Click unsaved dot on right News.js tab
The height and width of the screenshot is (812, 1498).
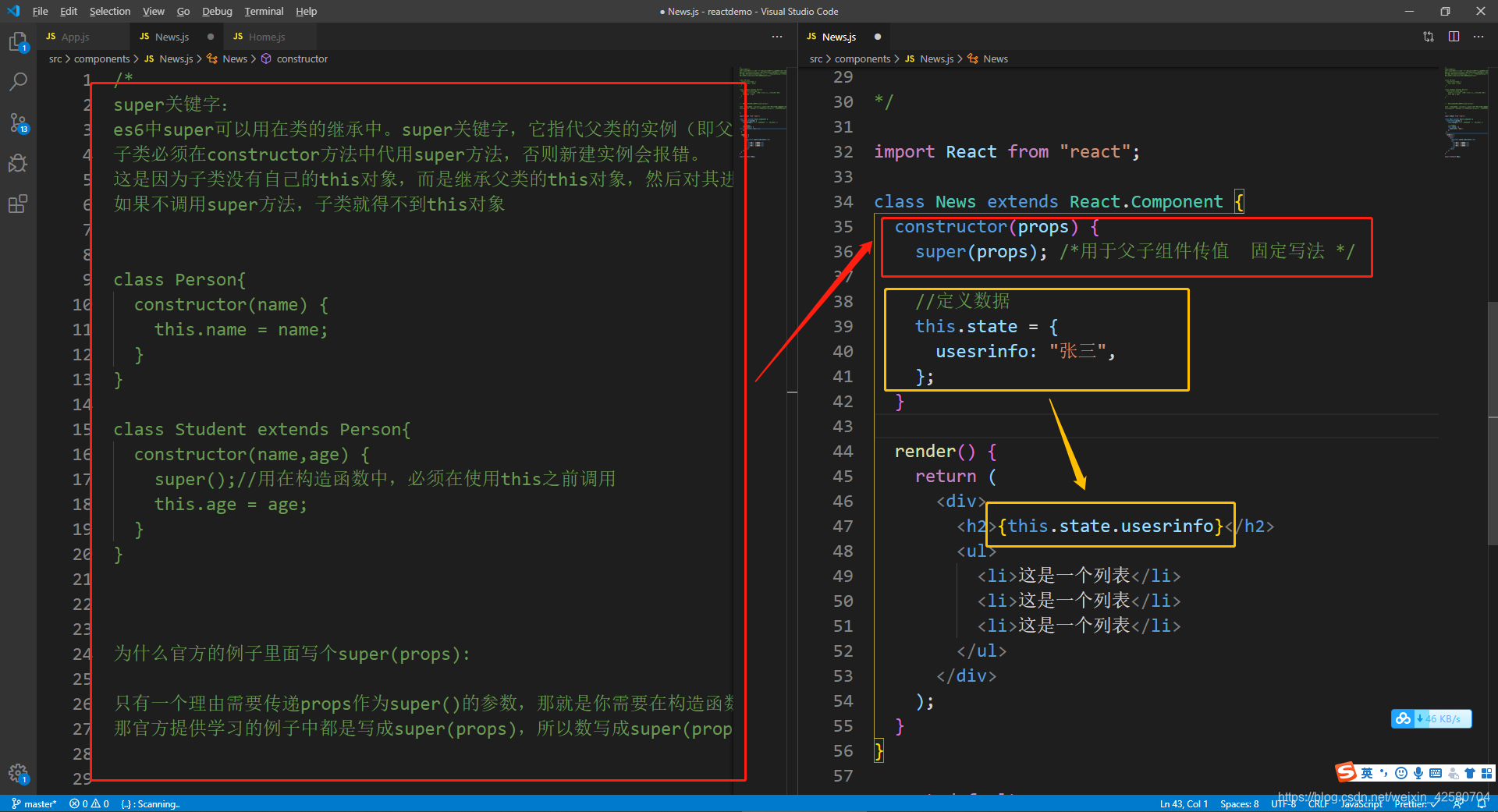(878, 37)
